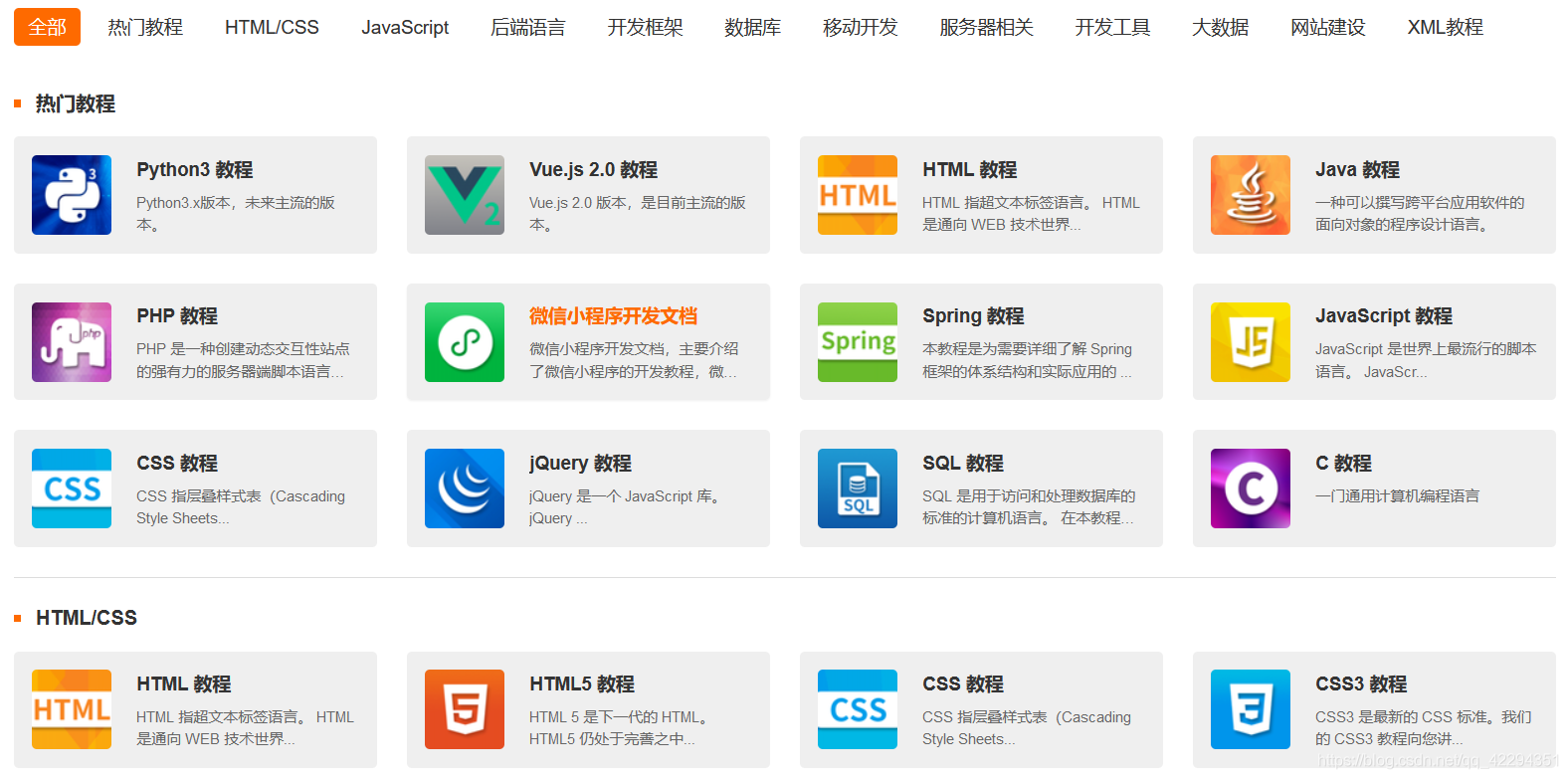Select the 大数据 tab
Image resolution: width=1568 pixels, height=779 pixels.
coord(1221,27)
